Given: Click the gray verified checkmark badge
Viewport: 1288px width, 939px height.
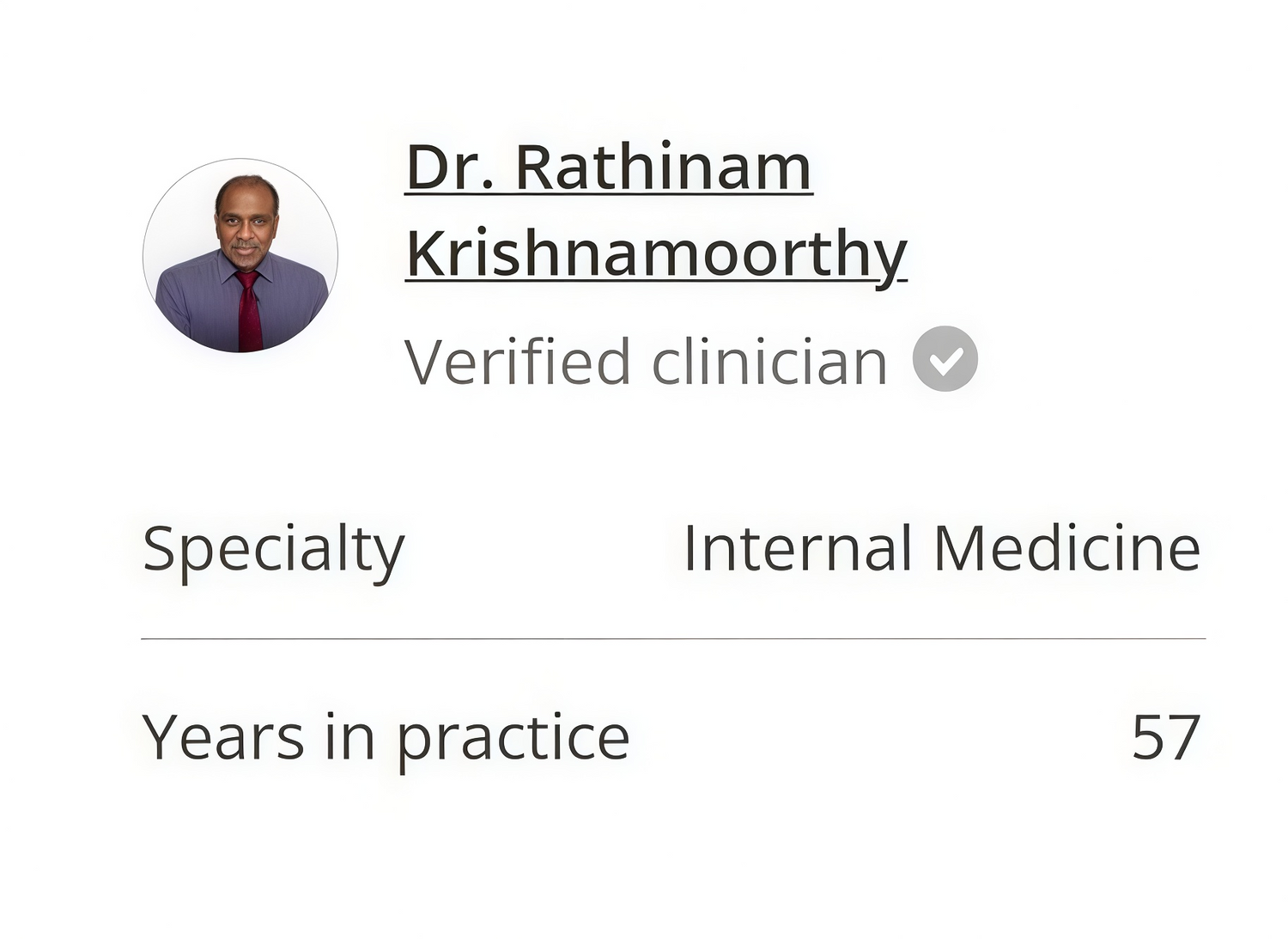Looking at the screenshot, I should [945, 359].
